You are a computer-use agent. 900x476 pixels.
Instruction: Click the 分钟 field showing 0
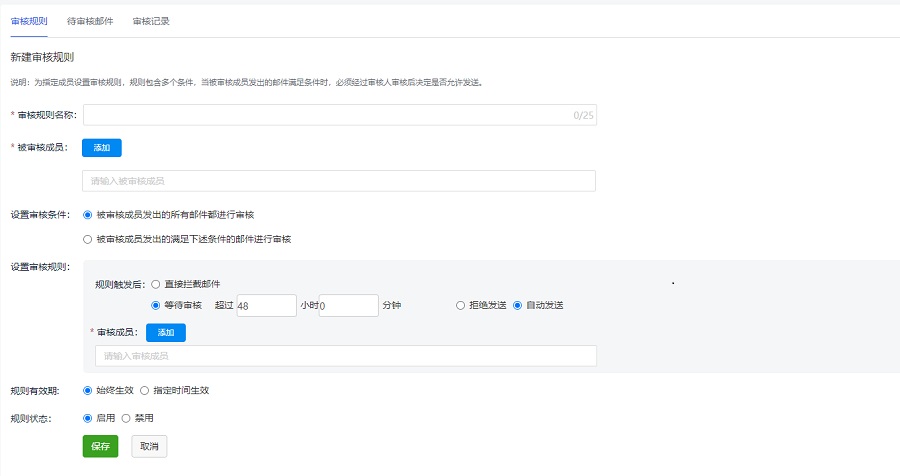tap(348, 305)
